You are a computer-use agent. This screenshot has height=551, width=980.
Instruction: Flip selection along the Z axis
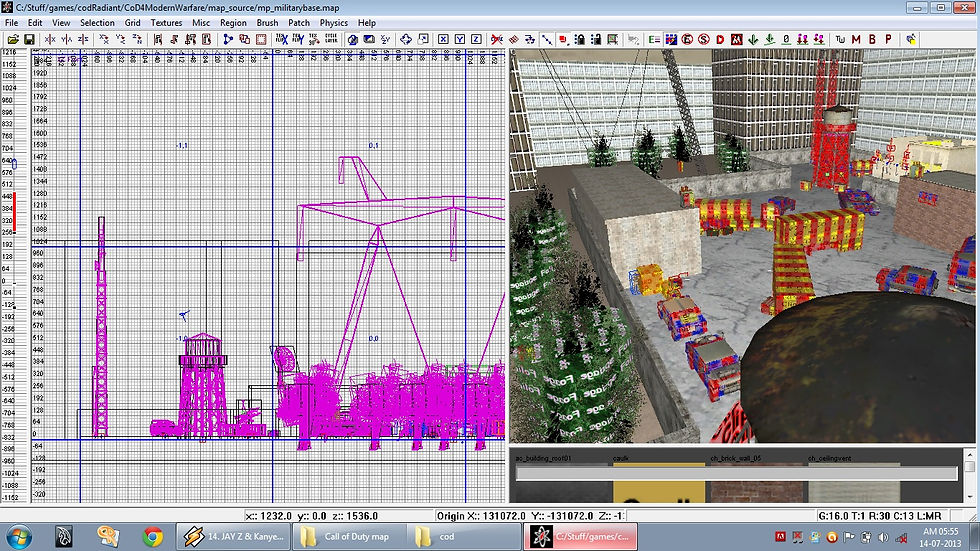(82, 39)
